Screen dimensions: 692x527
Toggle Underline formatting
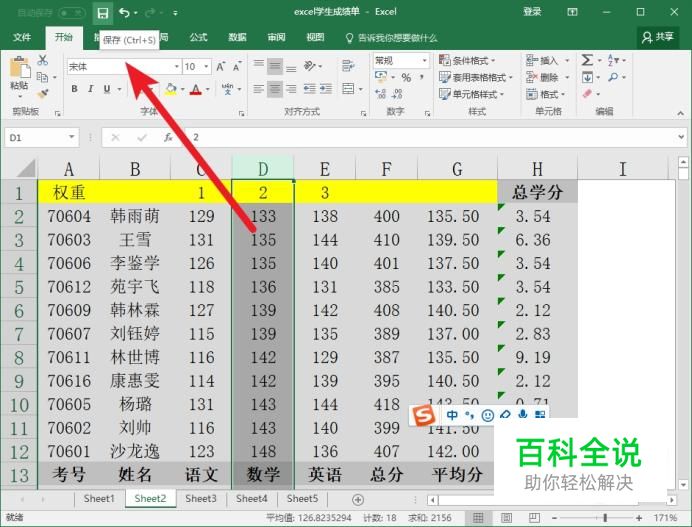[107, 89]
